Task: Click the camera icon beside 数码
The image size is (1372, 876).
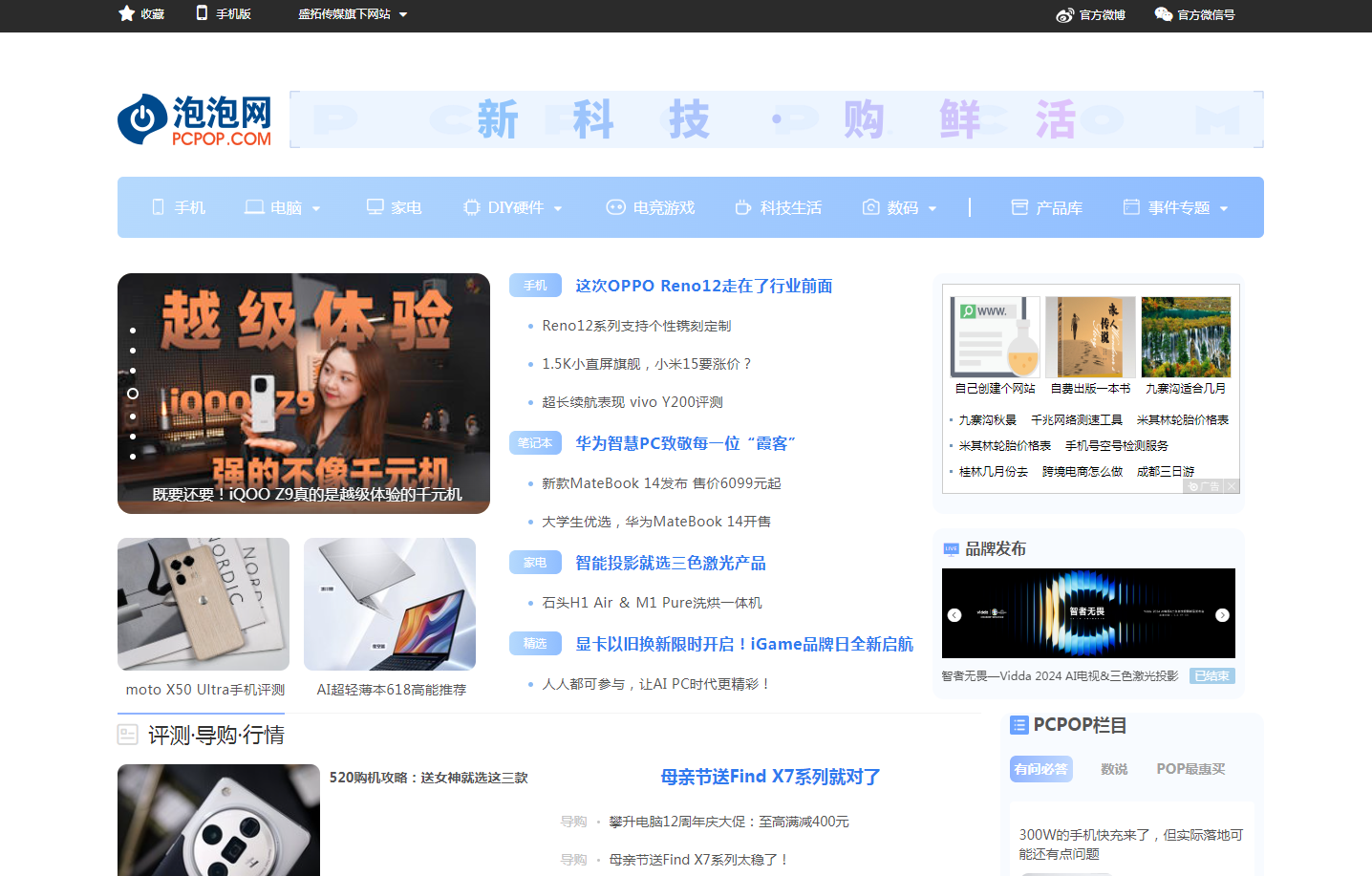Action: click(870, 207)
